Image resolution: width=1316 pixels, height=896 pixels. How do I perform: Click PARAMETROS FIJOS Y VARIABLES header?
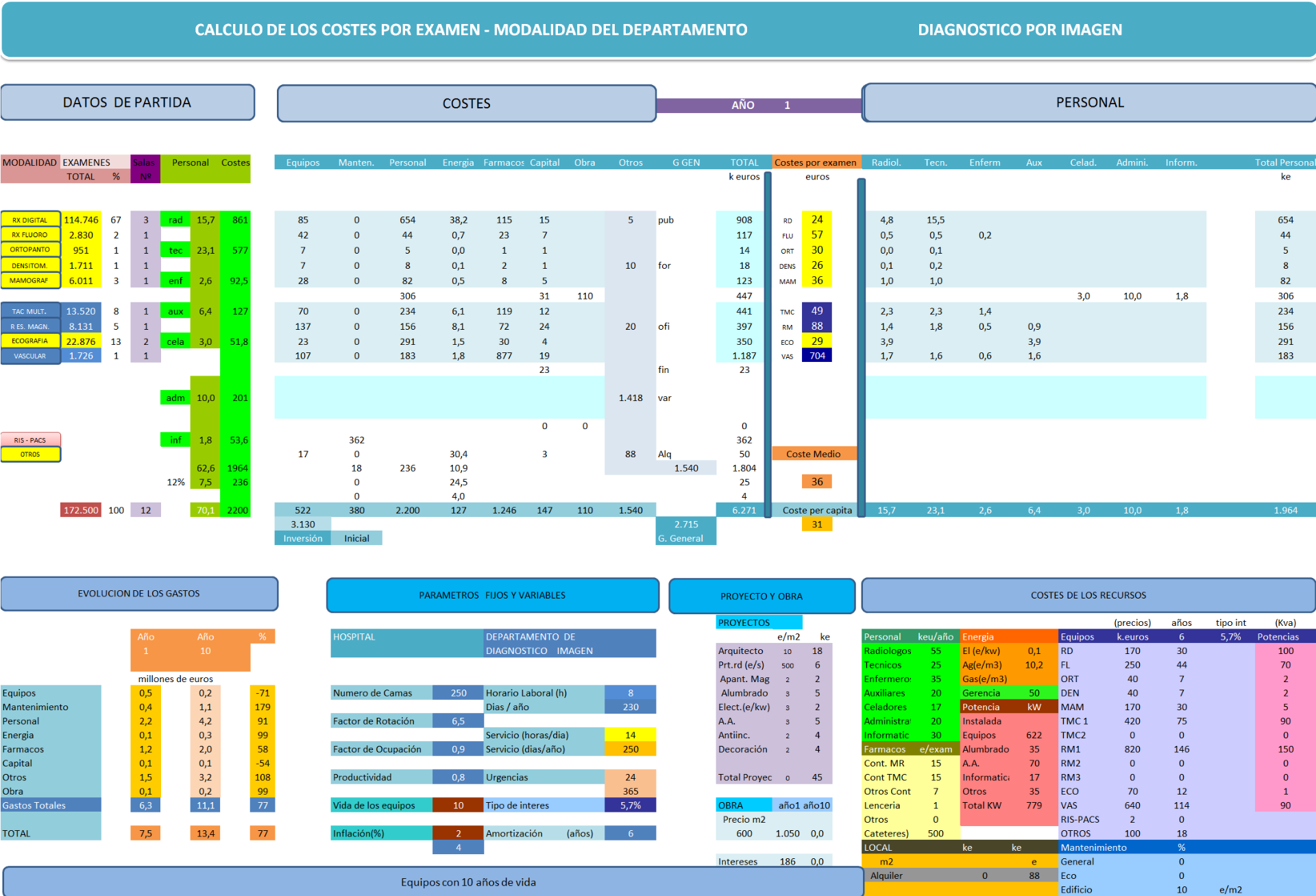point(492,595)
